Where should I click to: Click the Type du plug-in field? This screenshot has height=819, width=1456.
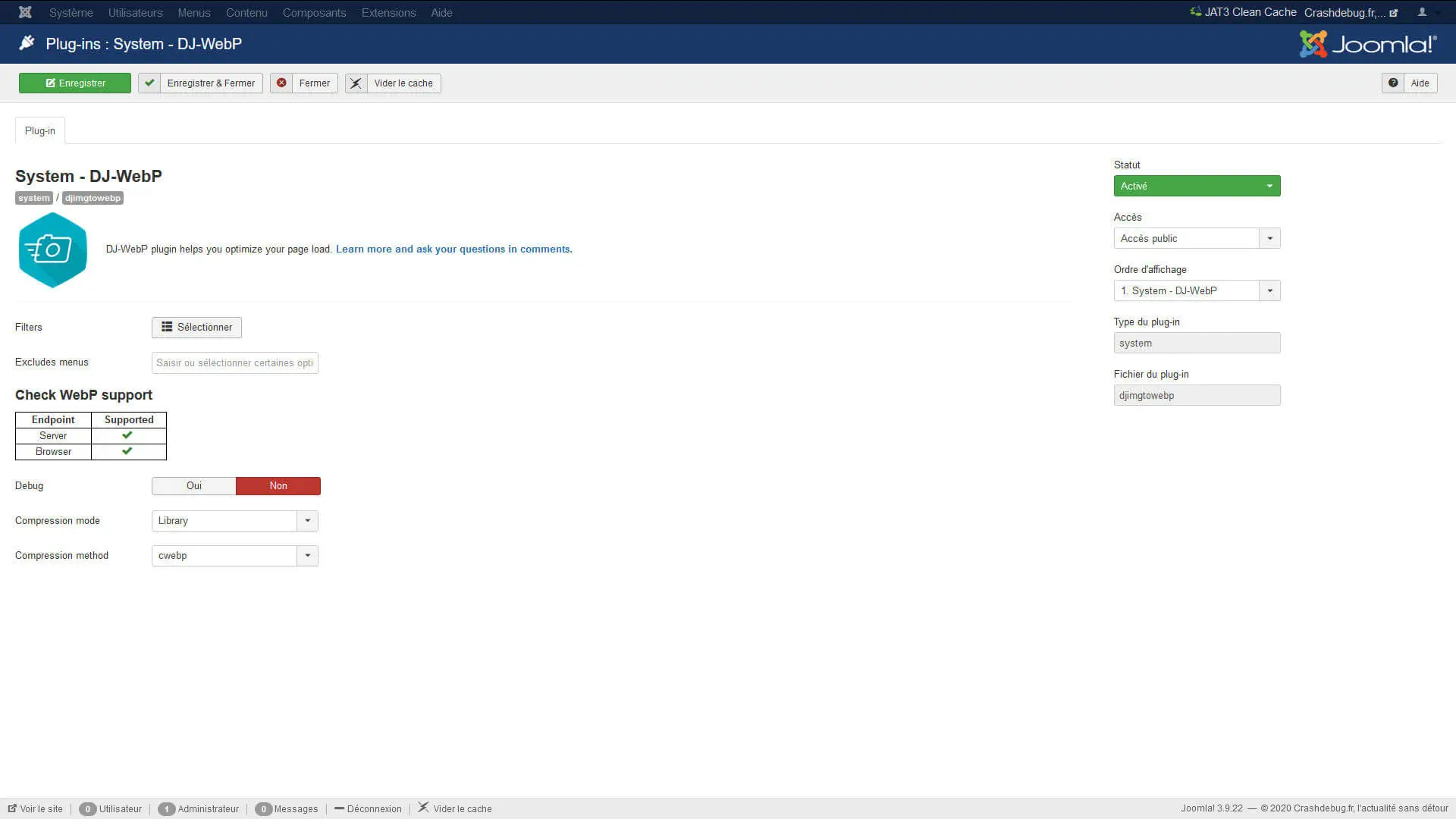click(1197, 343)
